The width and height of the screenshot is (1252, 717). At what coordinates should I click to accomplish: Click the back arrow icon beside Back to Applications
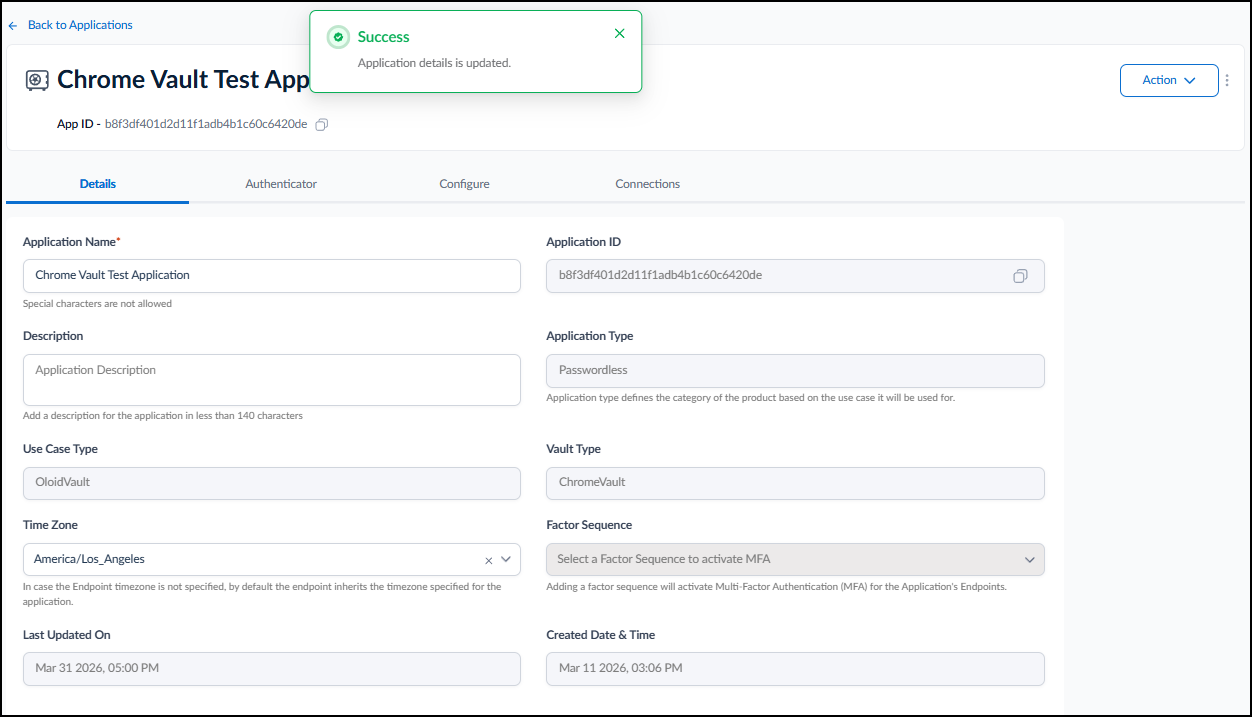(x=13, y=25)
